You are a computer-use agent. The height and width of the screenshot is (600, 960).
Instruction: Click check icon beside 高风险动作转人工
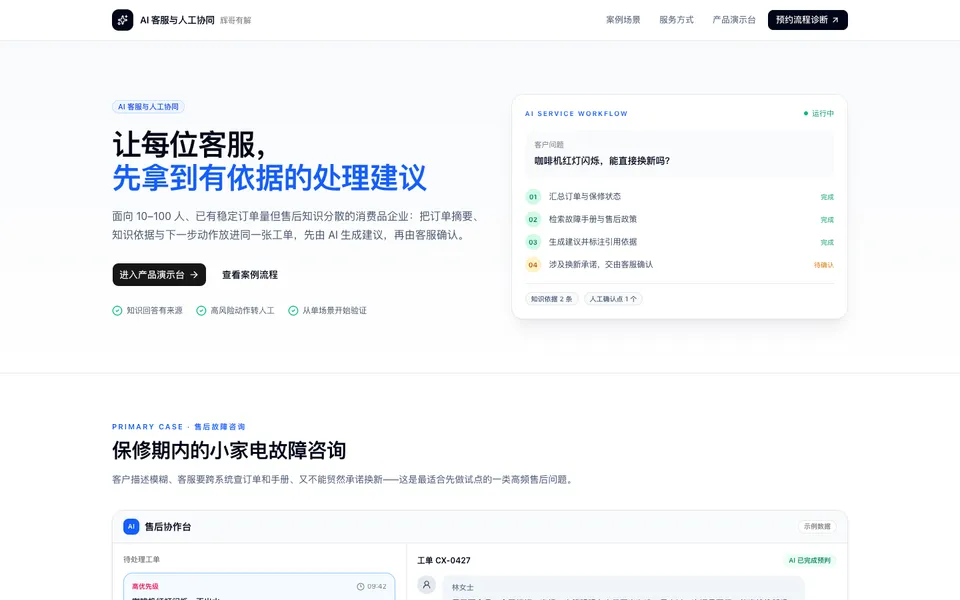(201, 310)
